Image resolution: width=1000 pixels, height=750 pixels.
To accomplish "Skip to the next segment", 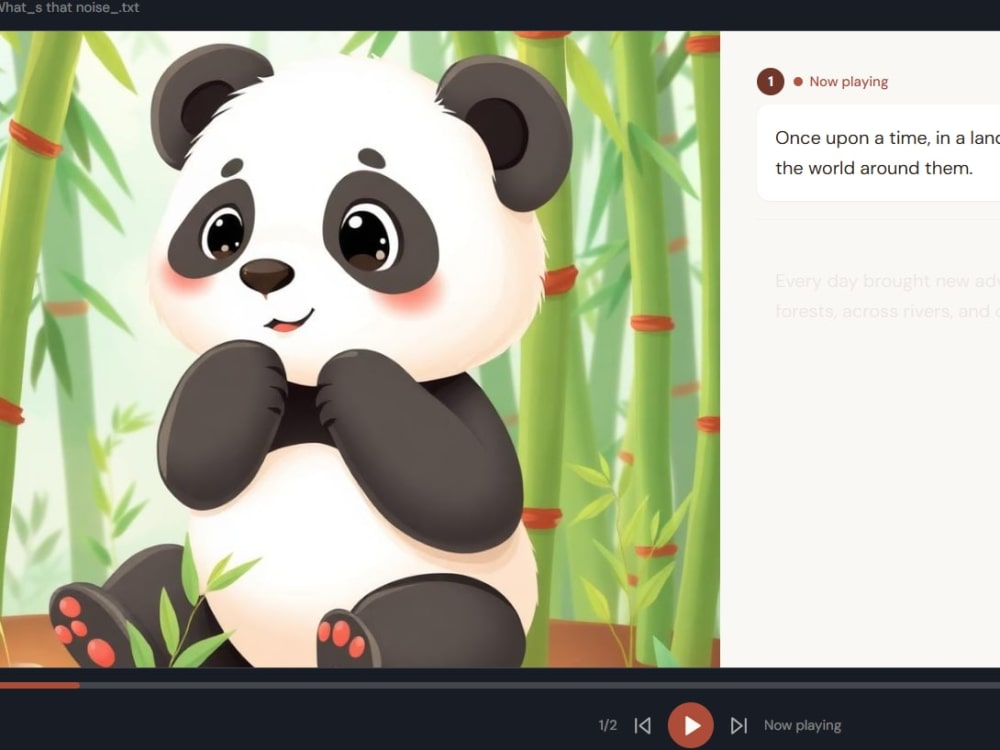I will coord(739,725).
